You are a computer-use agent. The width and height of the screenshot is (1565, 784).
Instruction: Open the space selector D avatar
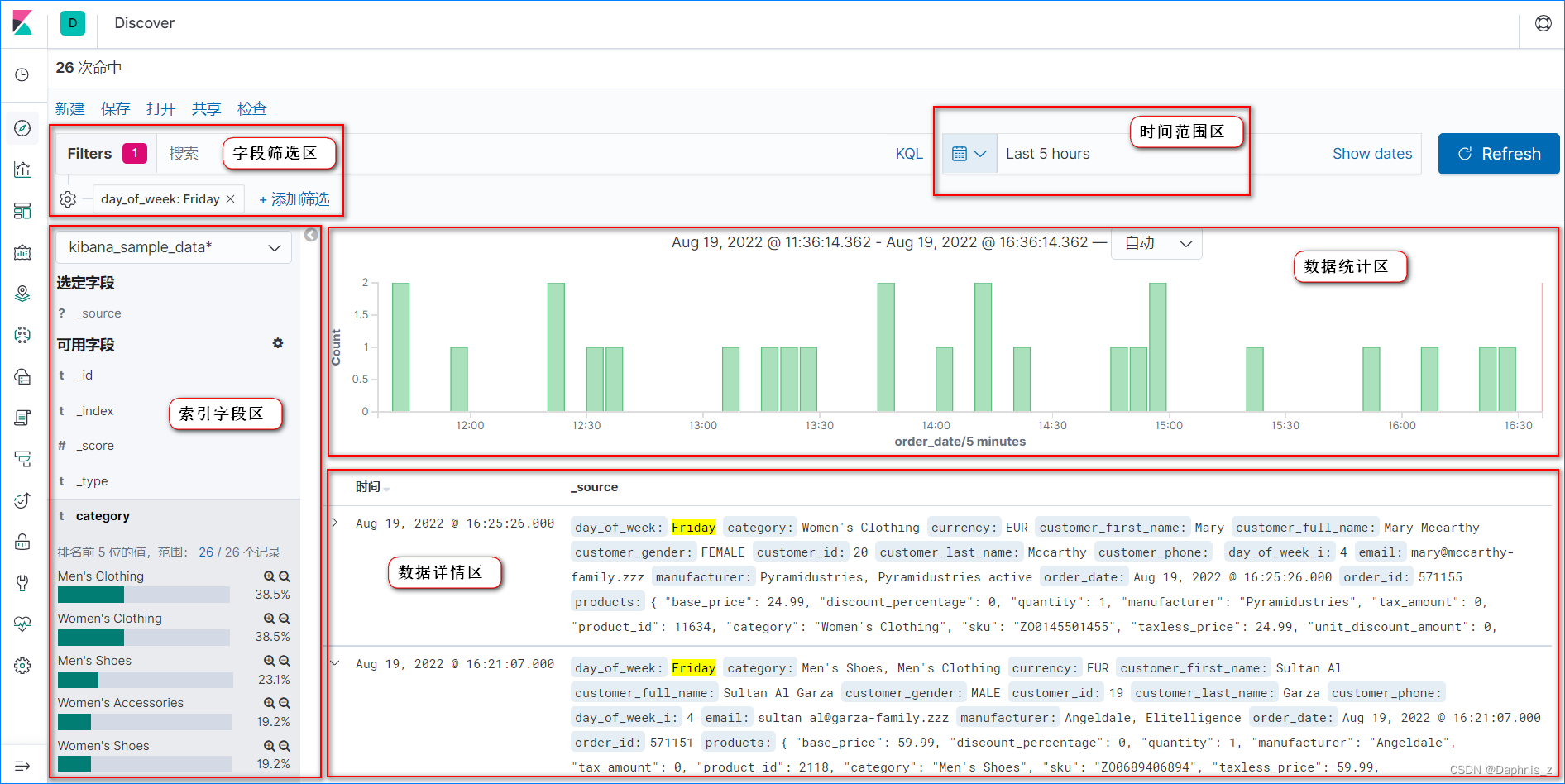point(73,23)
